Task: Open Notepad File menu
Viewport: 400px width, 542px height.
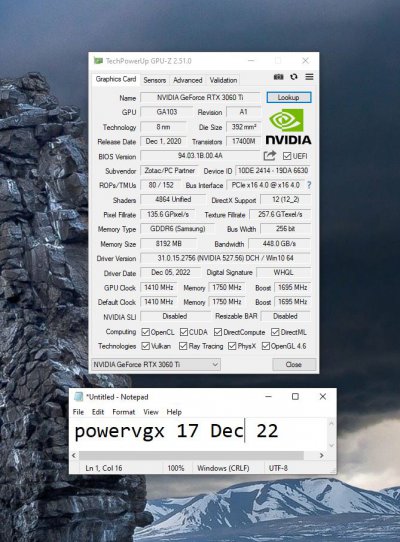Action: point(78,412)
